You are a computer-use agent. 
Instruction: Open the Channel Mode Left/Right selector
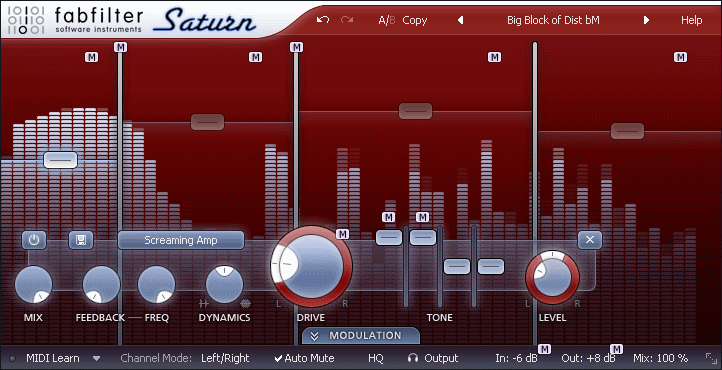click(x=225, y=358)
